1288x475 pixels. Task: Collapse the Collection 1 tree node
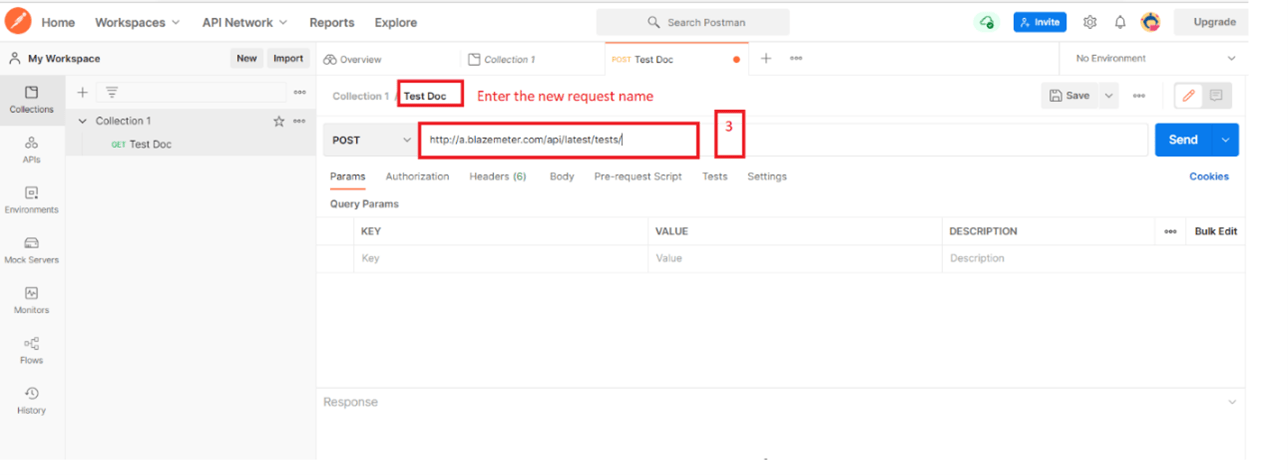[x=83, y=121]
